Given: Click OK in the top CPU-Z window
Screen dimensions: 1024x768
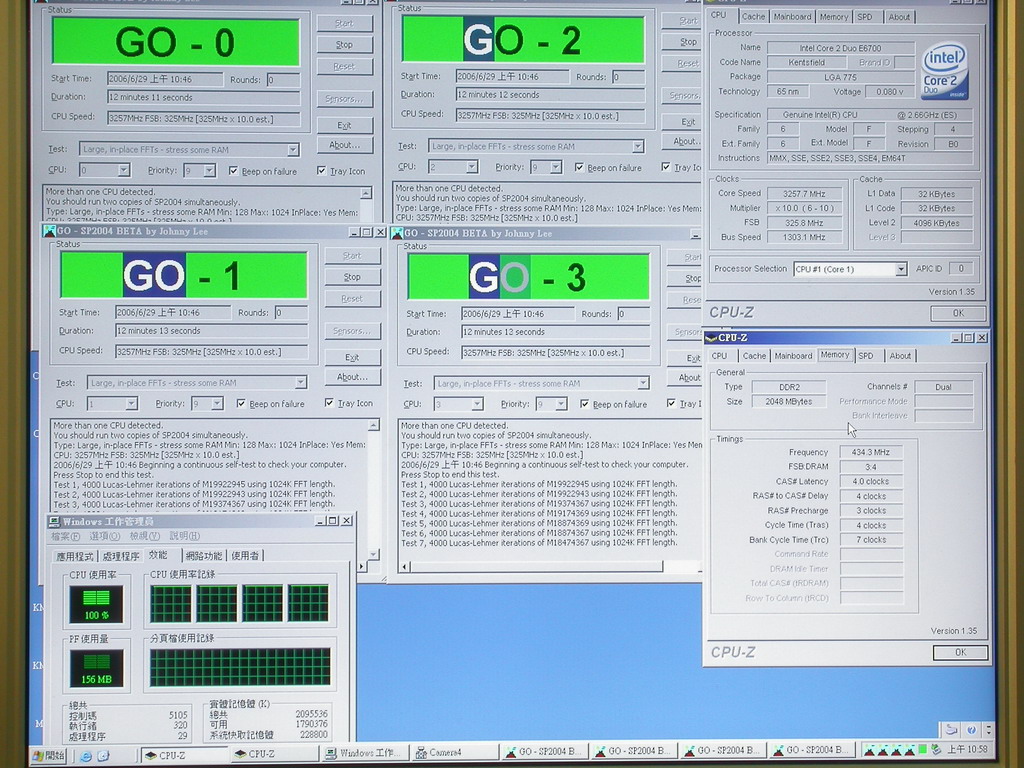Looking at the screenshot, I should point(958,313).
